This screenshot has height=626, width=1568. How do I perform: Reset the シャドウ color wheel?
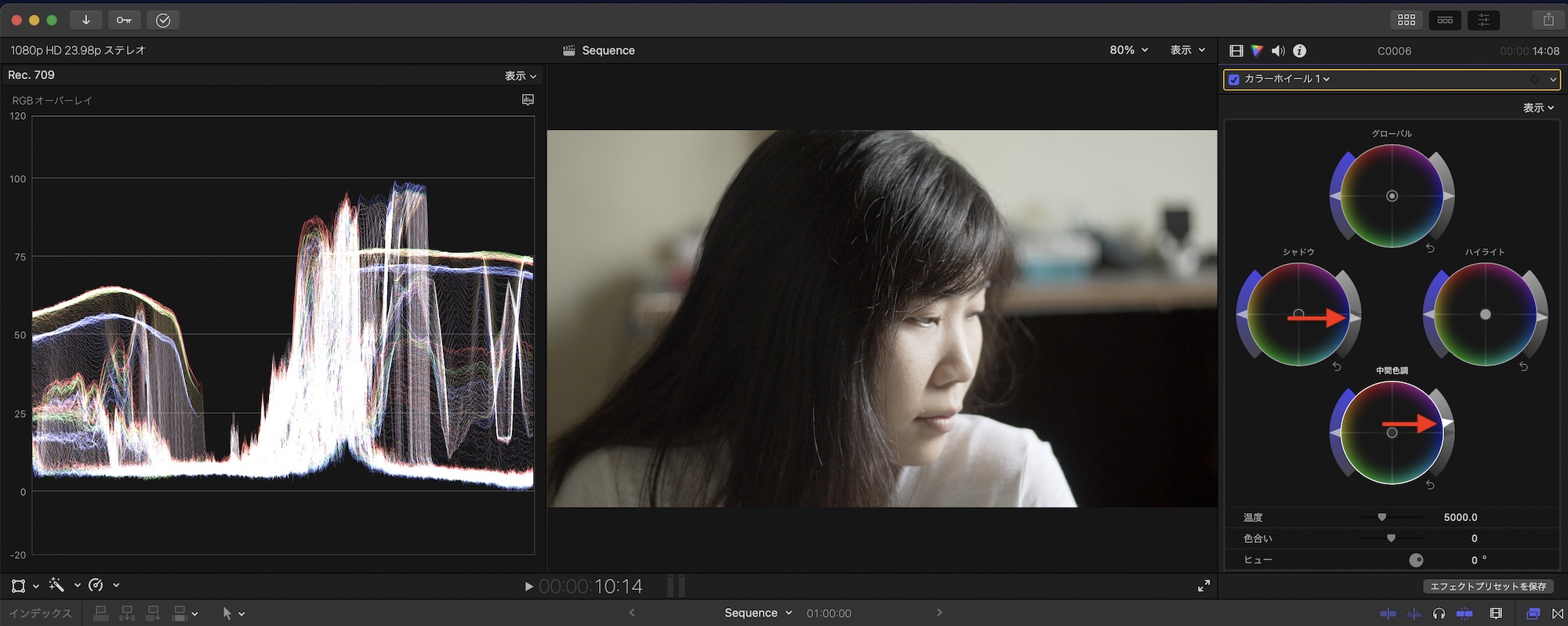pos(1337,367)
